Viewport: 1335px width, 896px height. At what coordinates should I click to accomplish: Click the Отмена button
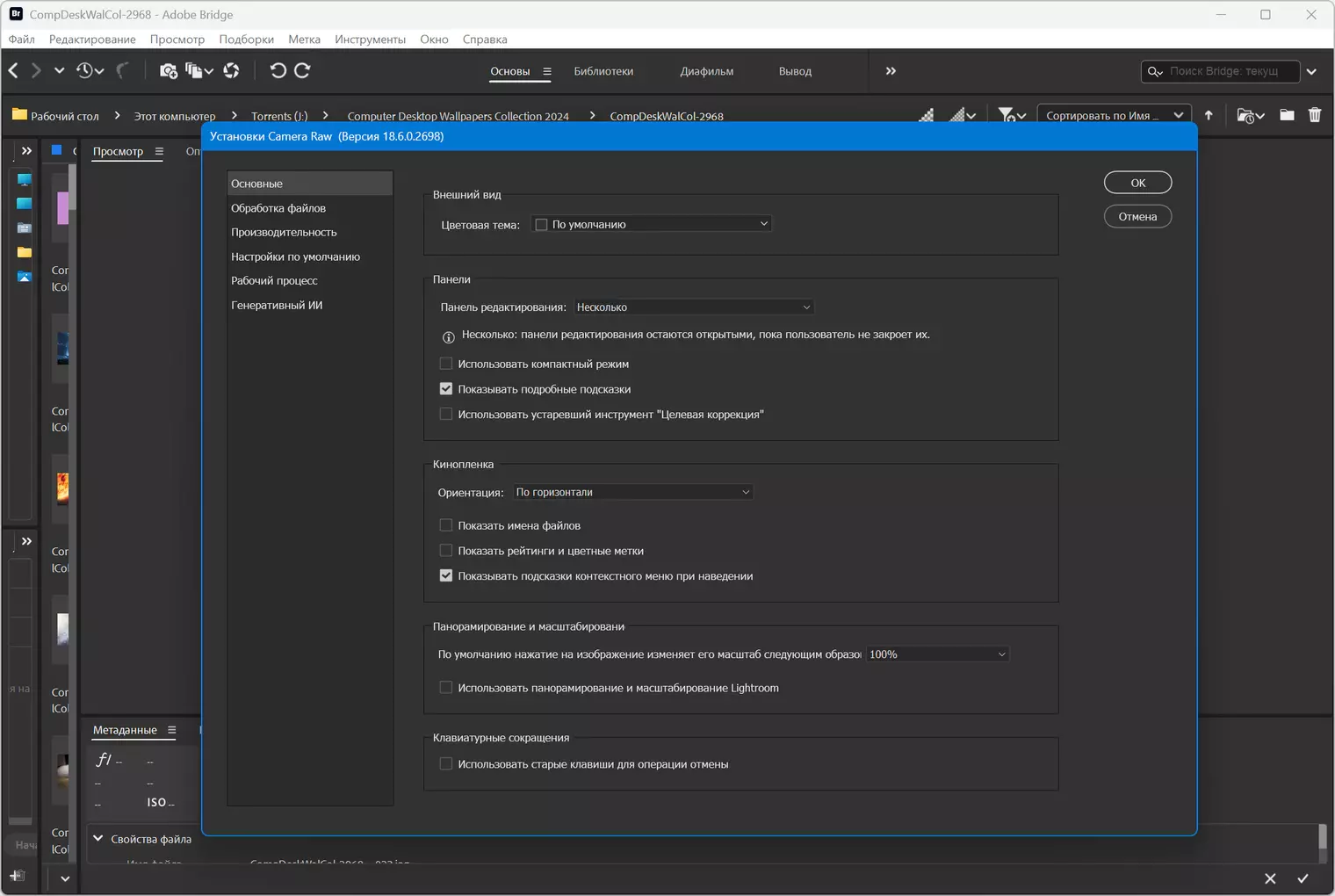(1138, 216)
